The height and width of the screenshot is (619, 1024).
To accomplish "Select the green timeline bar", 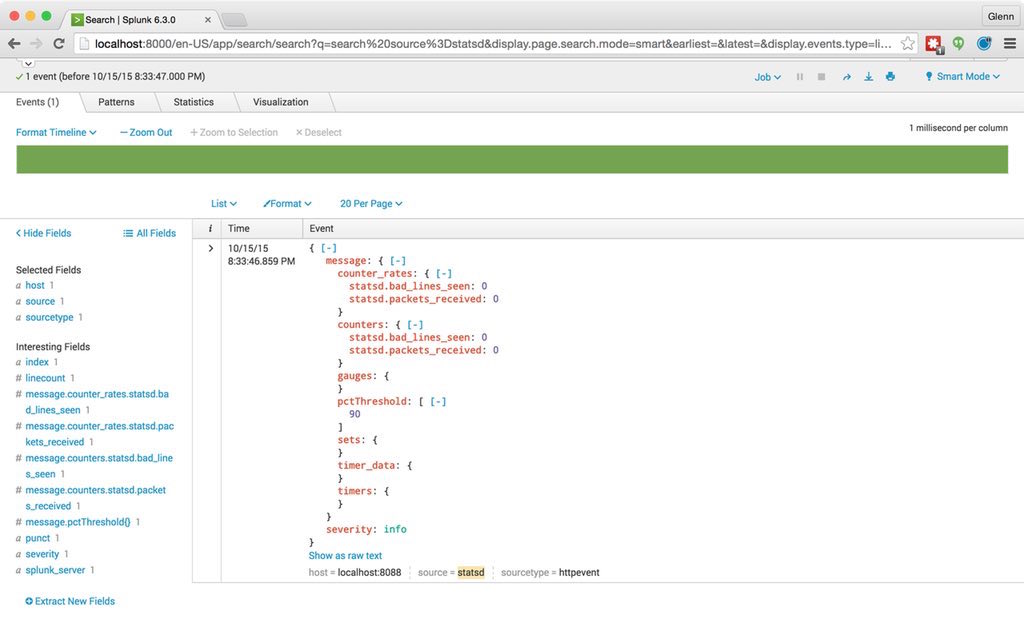I will click(512, 159).
